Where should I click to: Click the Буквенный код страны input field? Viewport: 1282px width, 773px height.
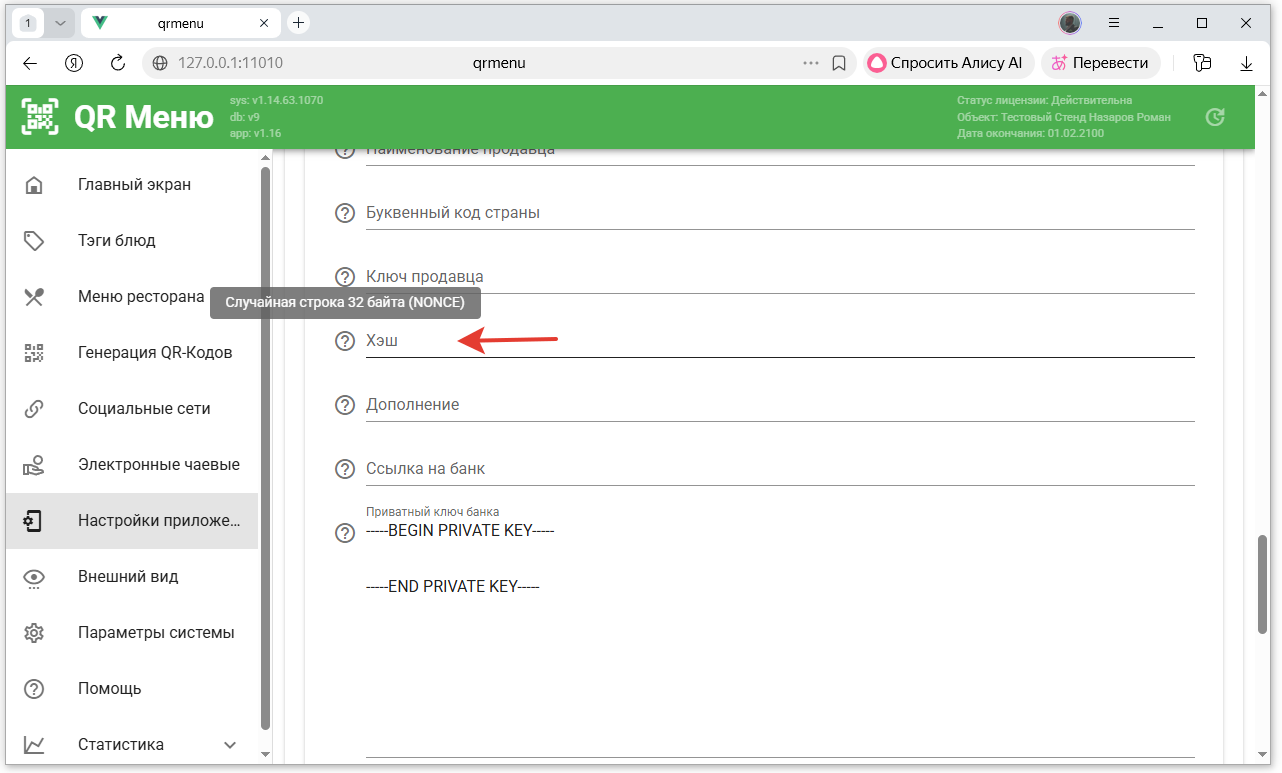(780, 213)
